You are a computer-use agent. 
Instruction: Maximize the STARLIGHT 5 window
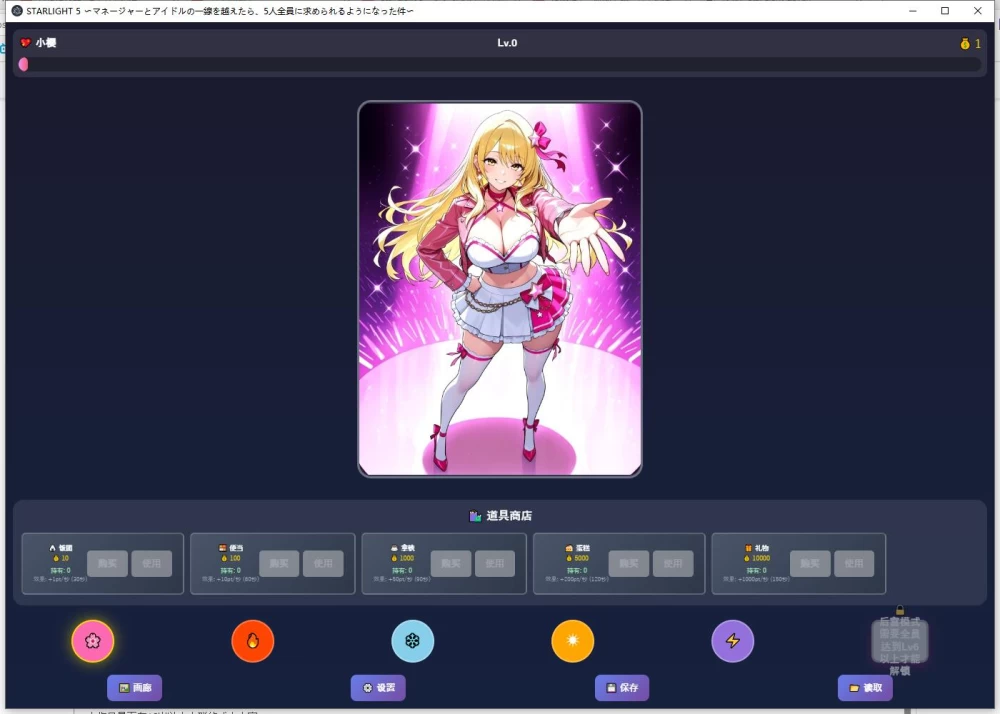click(945, 11)
